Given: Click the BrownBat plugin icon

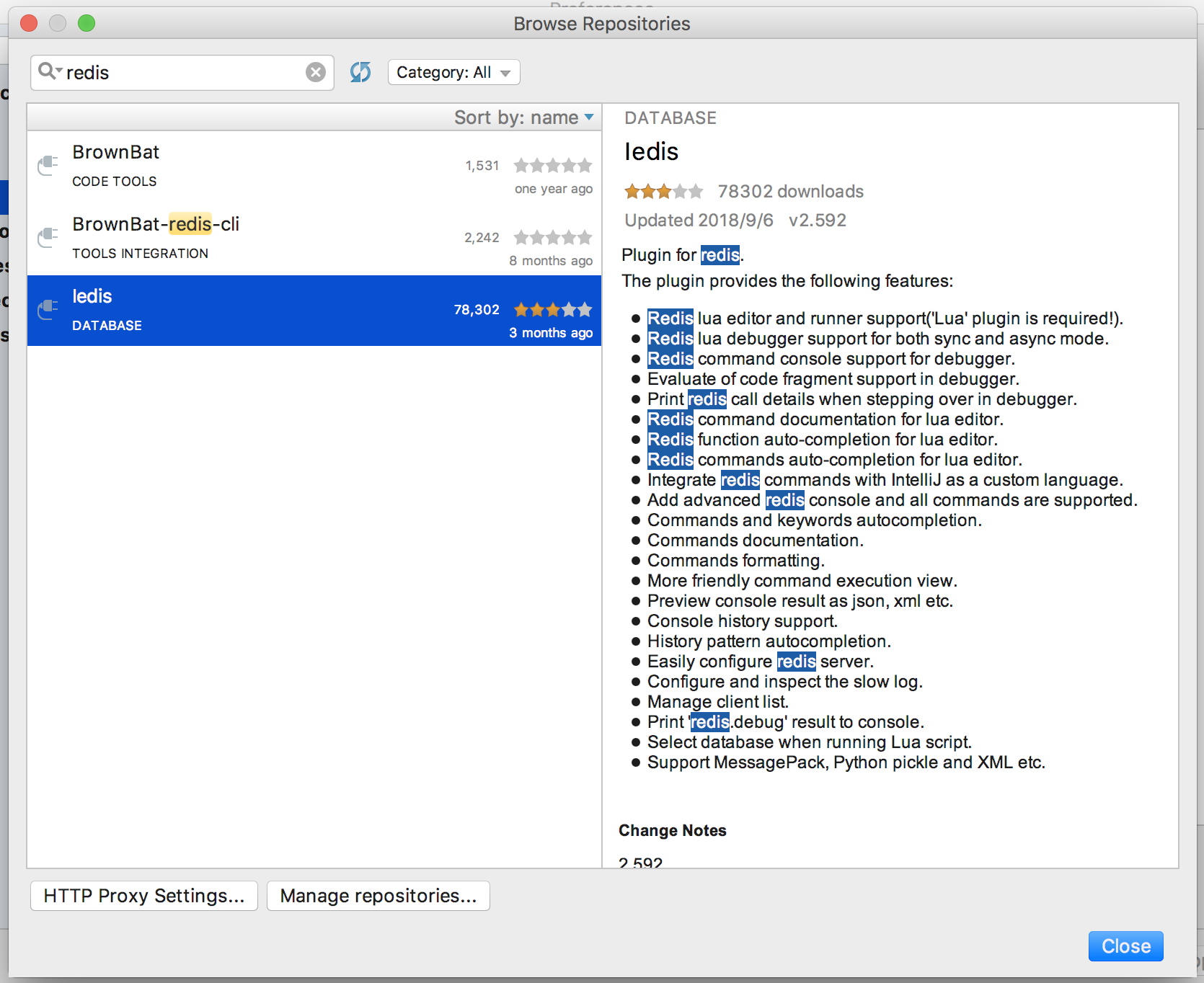Looking at the screenshot, I should click(48, 166).
